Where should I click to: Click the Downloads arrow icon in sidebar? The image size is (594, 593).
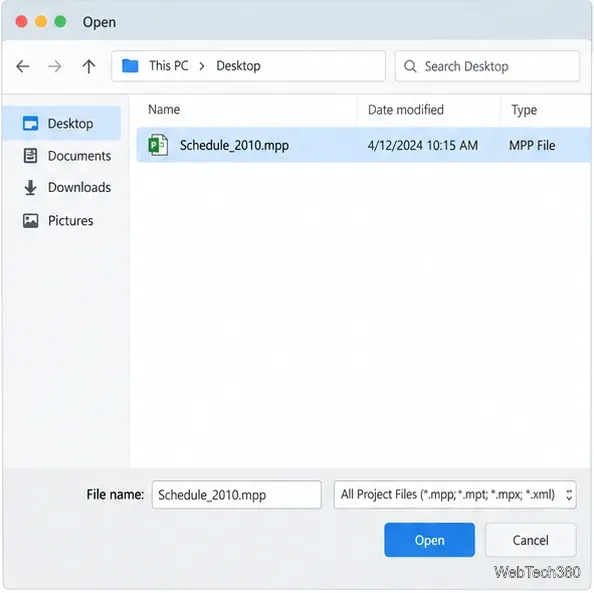click(x=30, y=188)
